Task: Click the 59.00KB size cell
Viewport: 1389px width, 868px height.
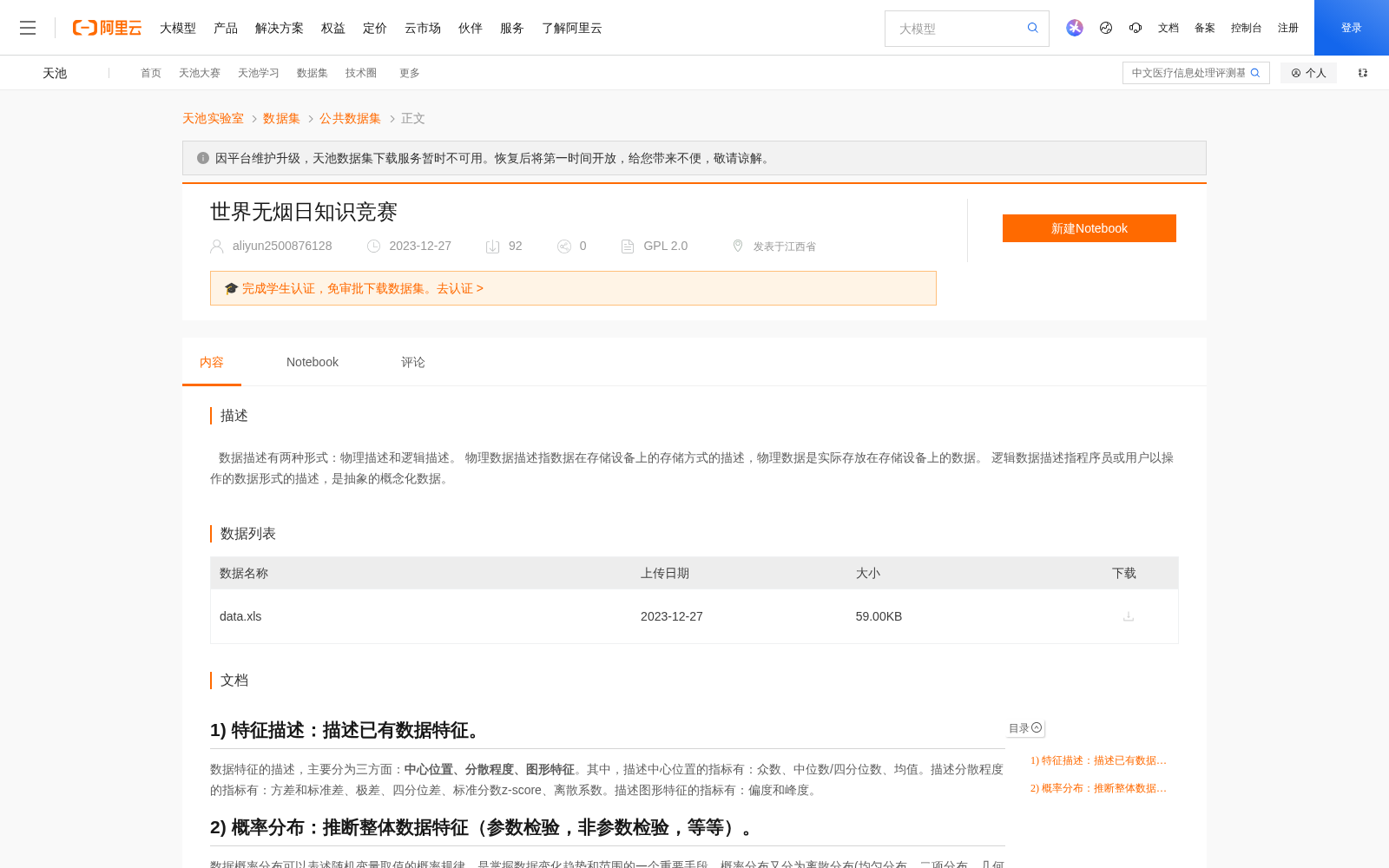Action: click(x=879, y=616)
